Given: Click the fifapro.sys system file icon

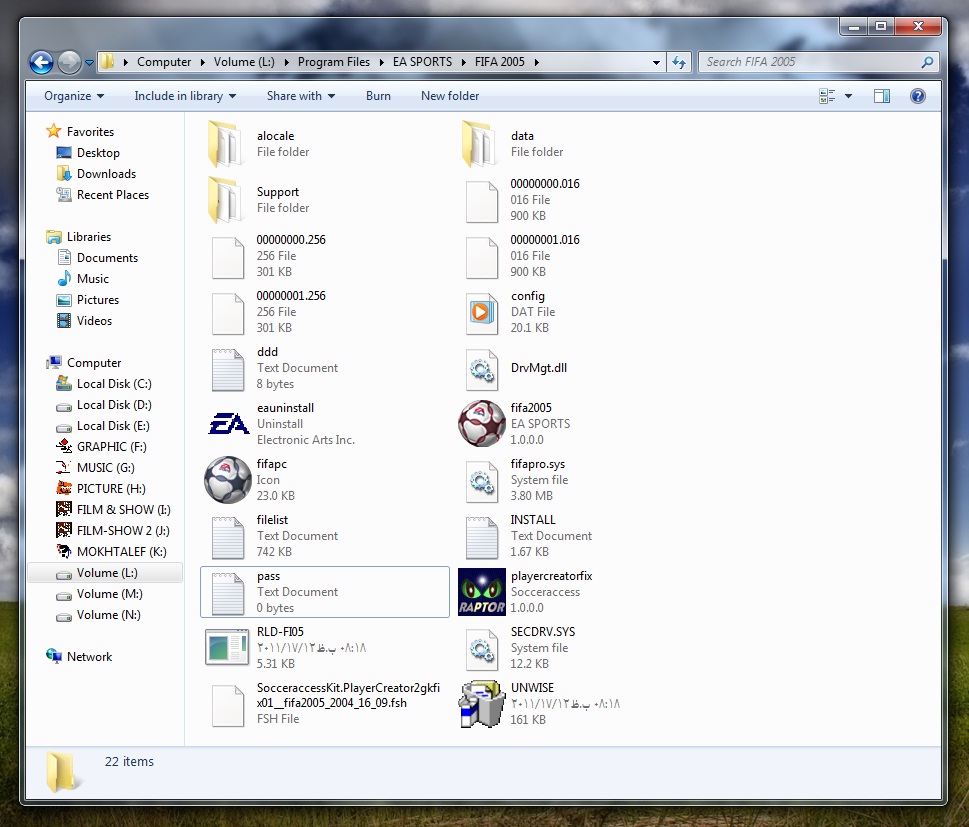Looking at the screenshot, I should (481, 480).
